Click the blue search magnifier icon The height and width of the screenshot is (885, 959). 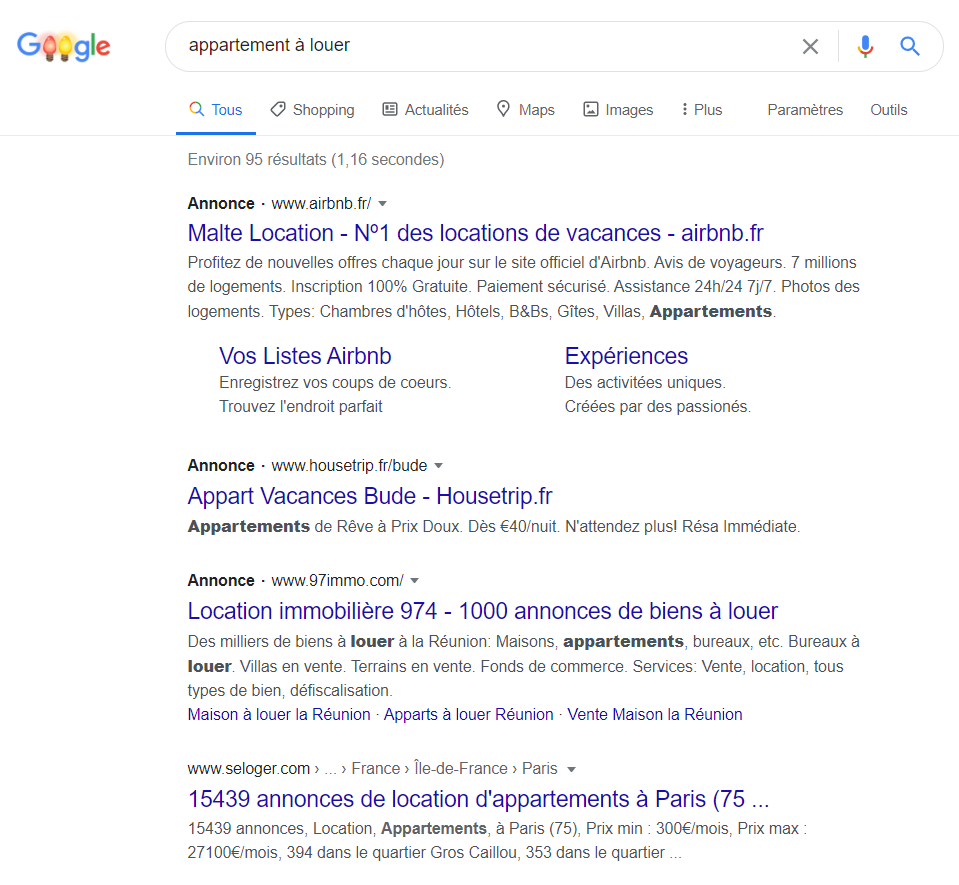(909, 46)
